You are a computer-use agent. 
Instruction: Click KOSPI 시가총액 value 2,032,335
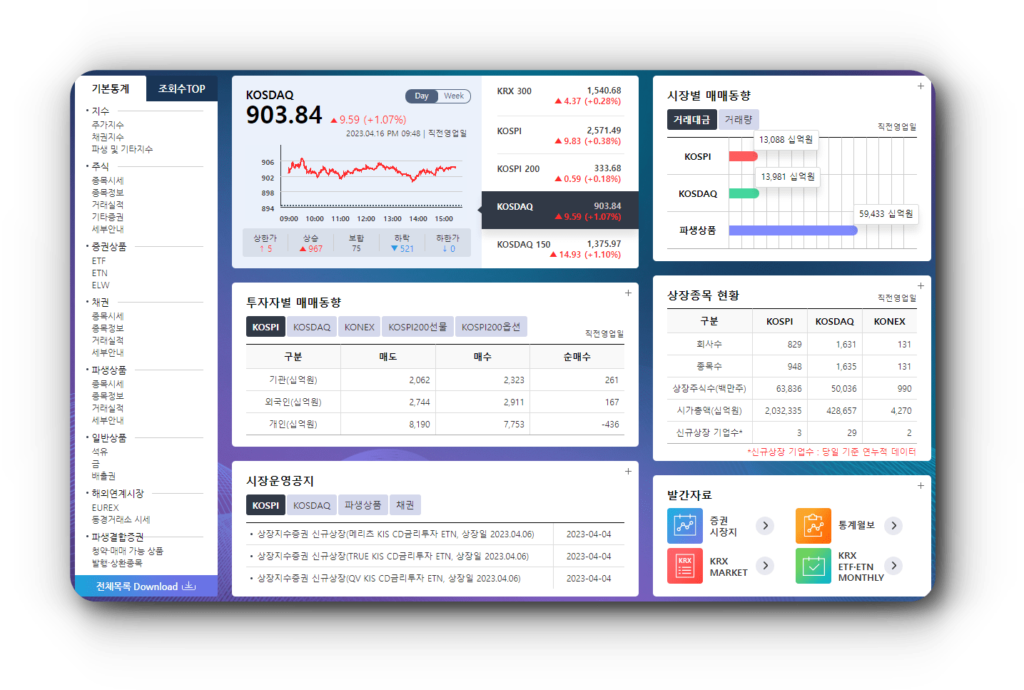pyautogui.click(x=782, y=411)
